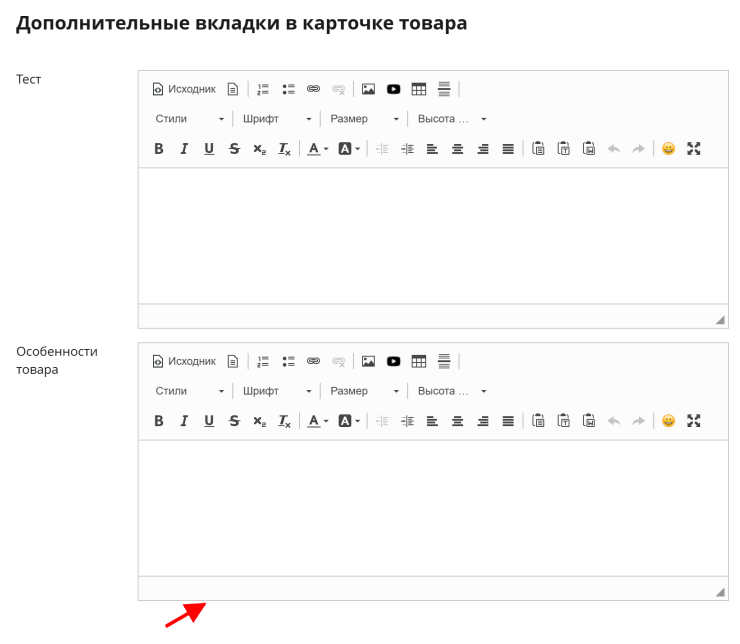Viewport: 740px width, 644px height.
Task: Open background color dropdown in Особенности товара editor
Action: [349, 421]
